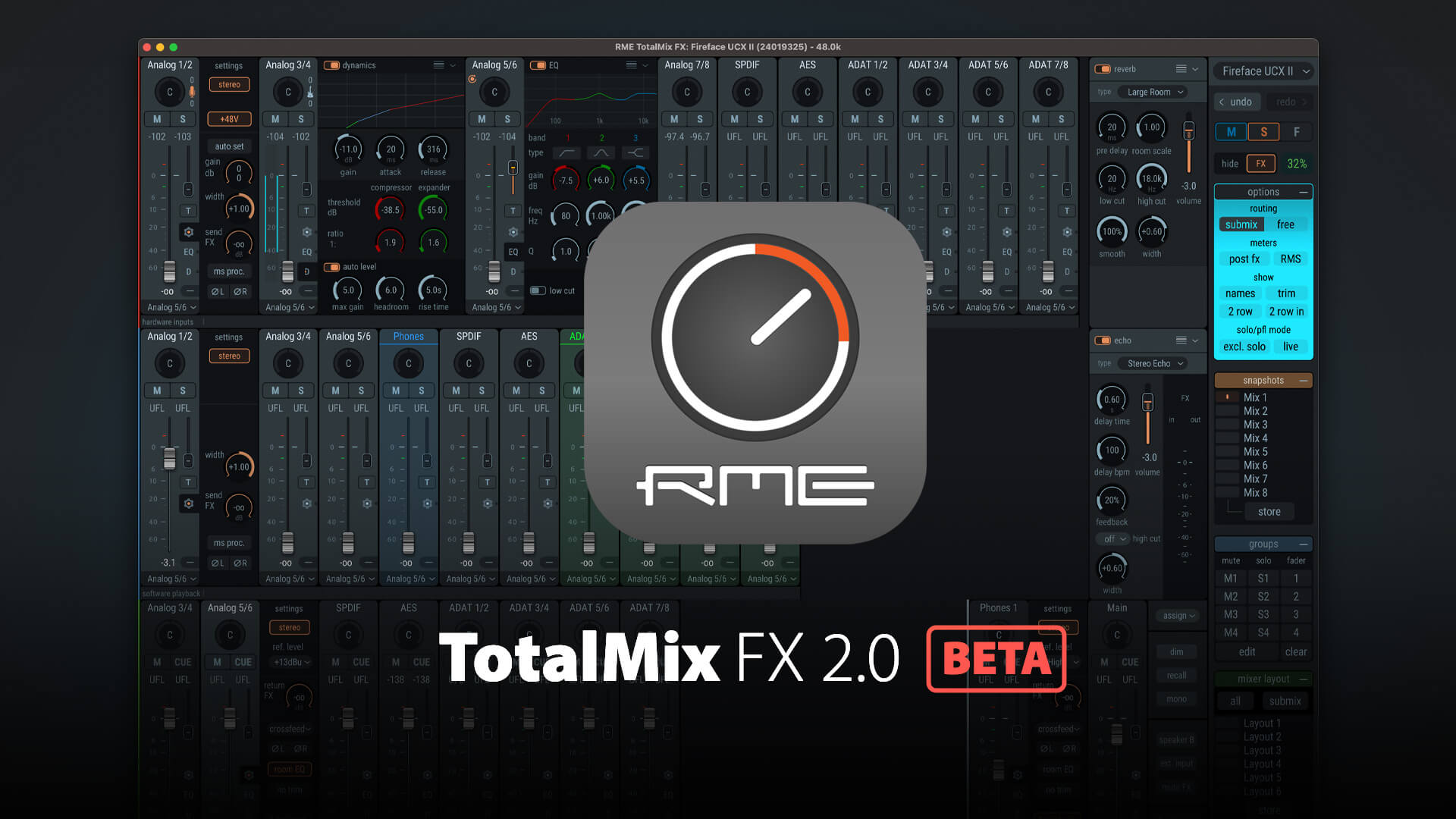Toggle the dynamics effect on/off switch
The image size is (1456, 819).
[x=331, y=65]
